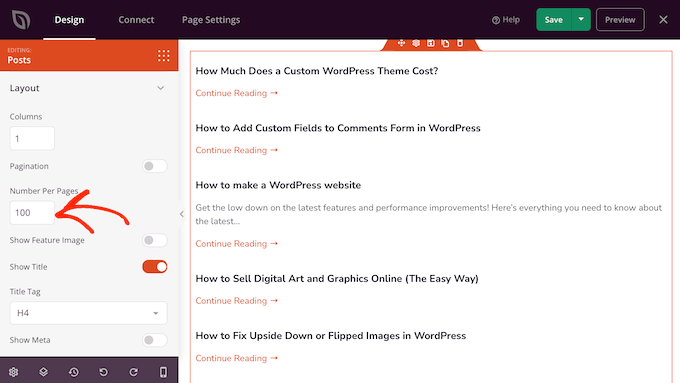Click the redo arrow icon
680x383 pixels.
pos(134,372)
